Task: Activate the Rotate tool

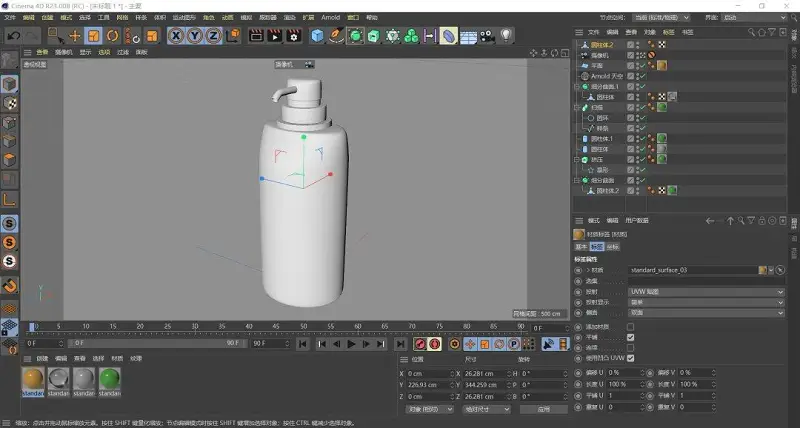Action: [x=112, y=36]
